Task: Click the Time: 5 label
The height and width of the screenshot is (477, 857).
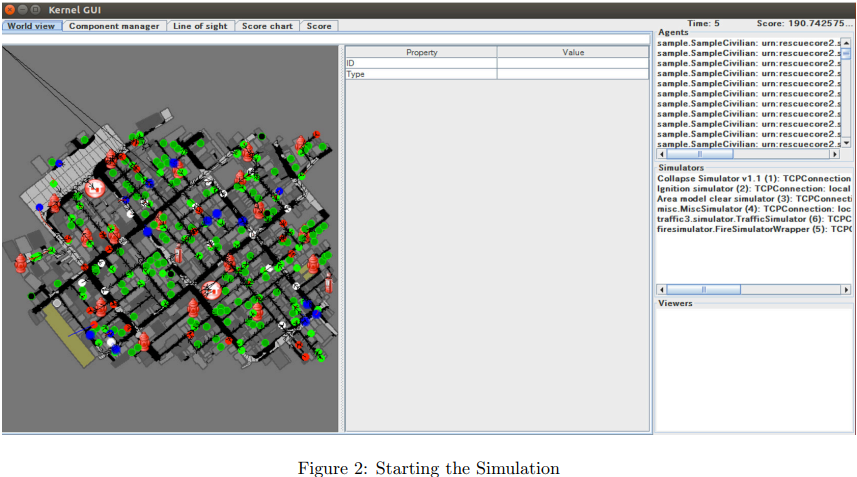Action: [x=703, y=23]
